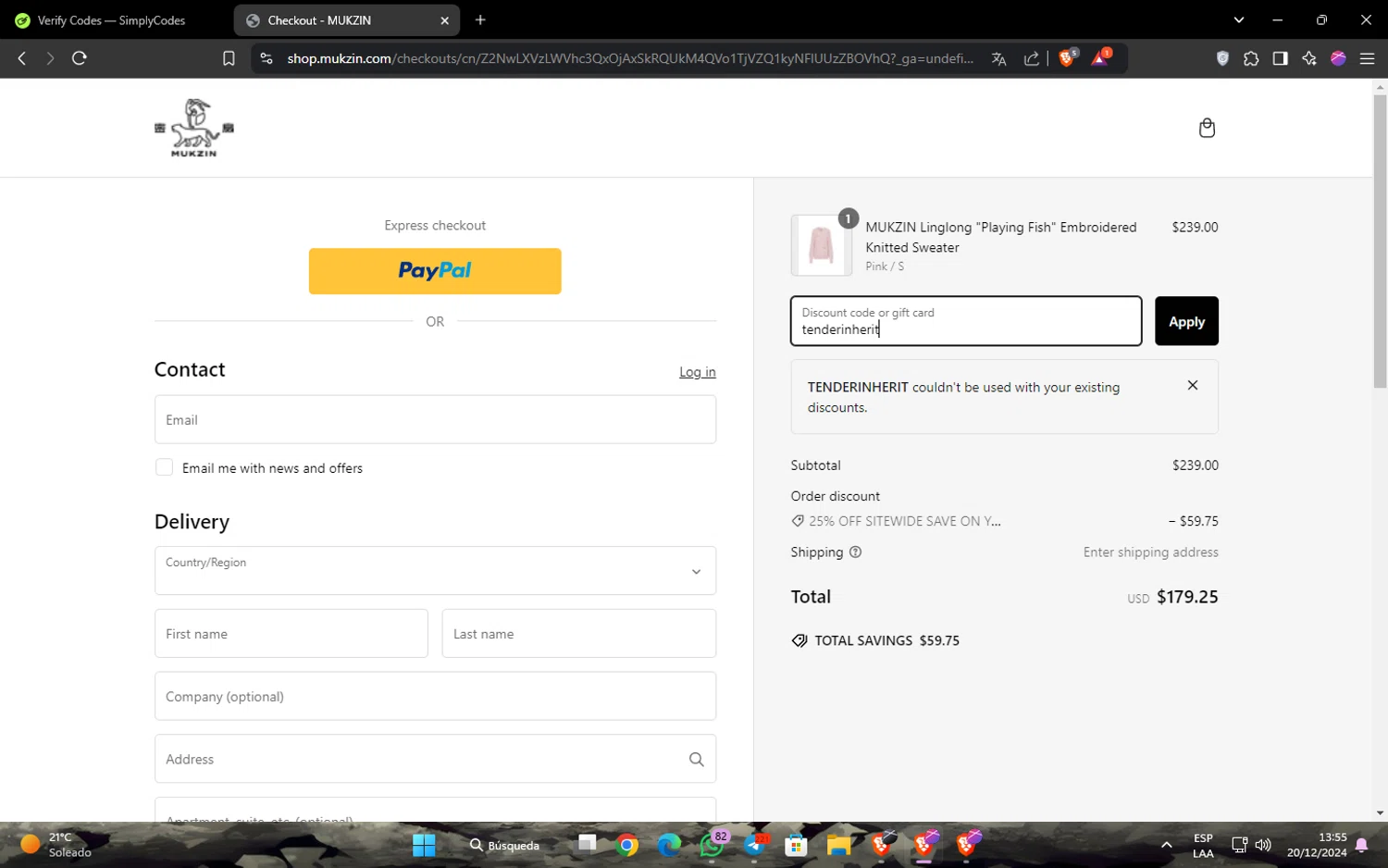The image size is (1388, 868).
Task: Click the weather widget showing 21°C Soleado
Action: pos(56,845)
